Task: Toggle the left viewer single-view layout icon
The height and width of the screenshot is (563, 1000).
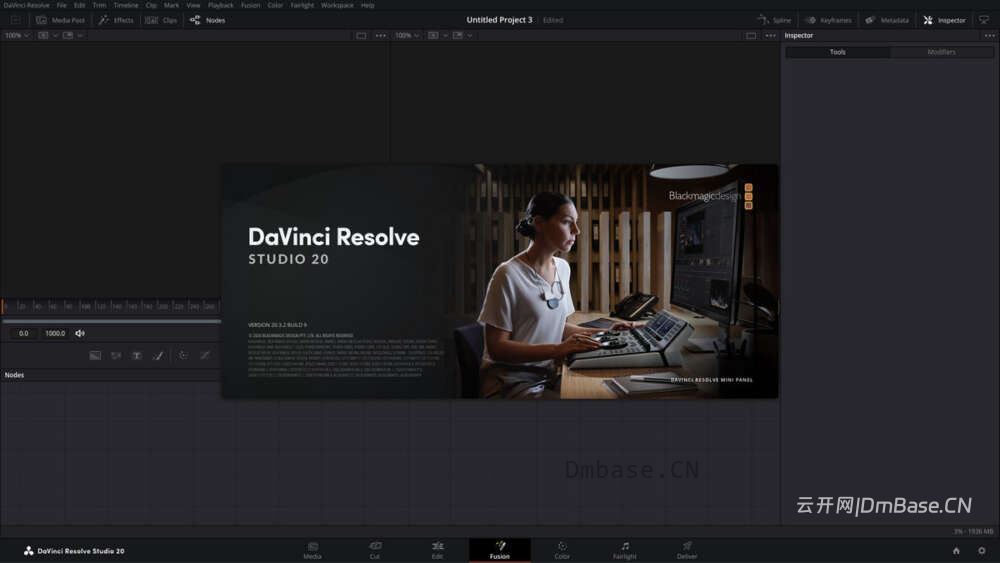Action: (361, 35)
